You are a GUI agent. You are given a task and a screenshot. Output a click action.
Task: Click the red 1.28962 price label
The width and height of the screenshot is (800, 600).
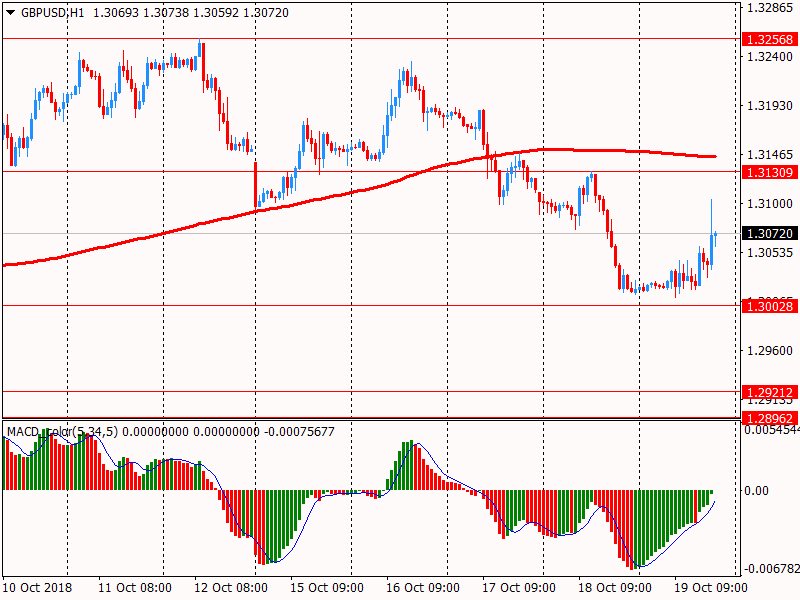pos(770,417)
